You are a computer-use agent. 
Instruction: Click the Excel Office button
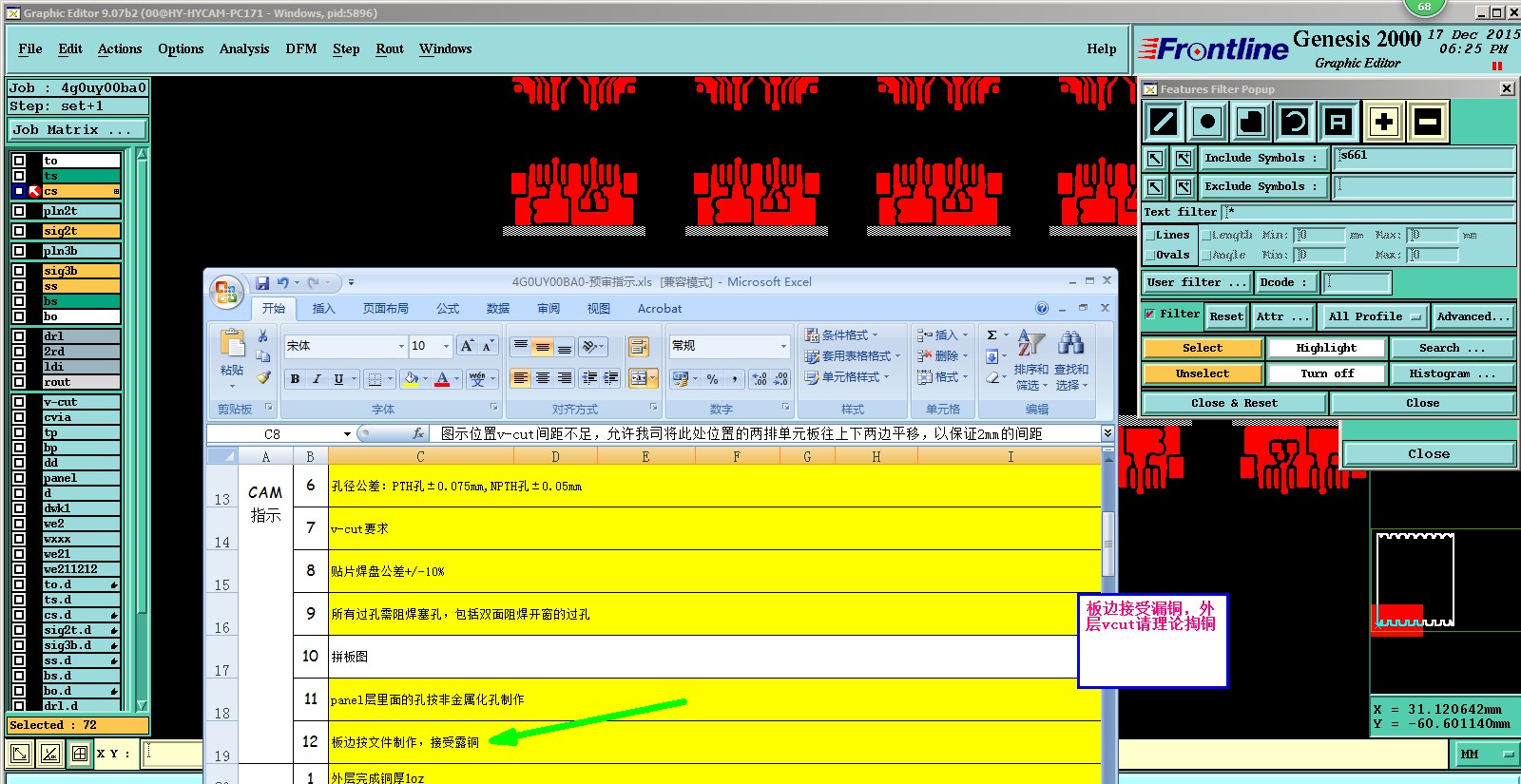(x=227, y=292)
